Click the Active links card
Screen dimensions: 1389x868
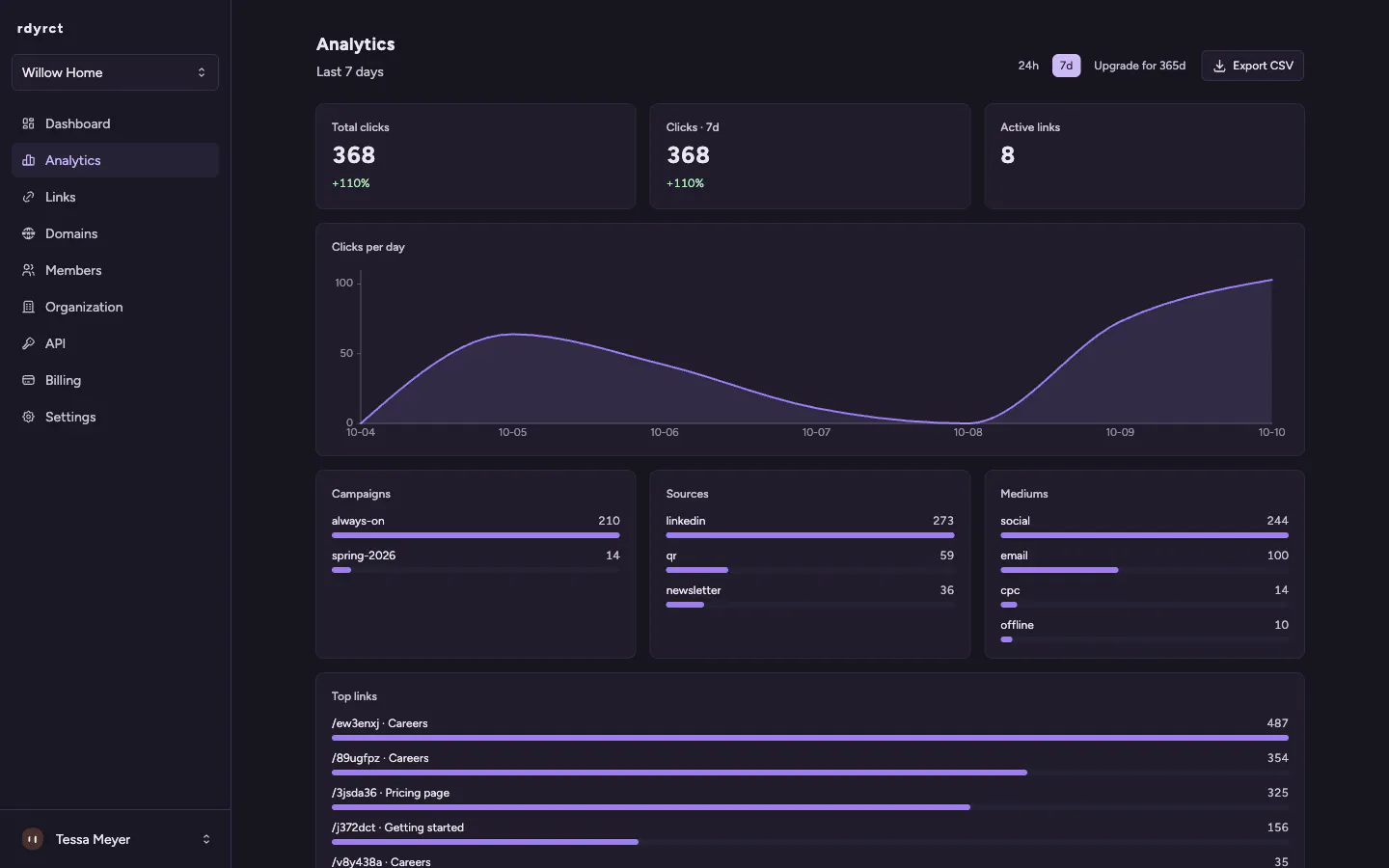pyautogui.click(x=1144, y=156)
